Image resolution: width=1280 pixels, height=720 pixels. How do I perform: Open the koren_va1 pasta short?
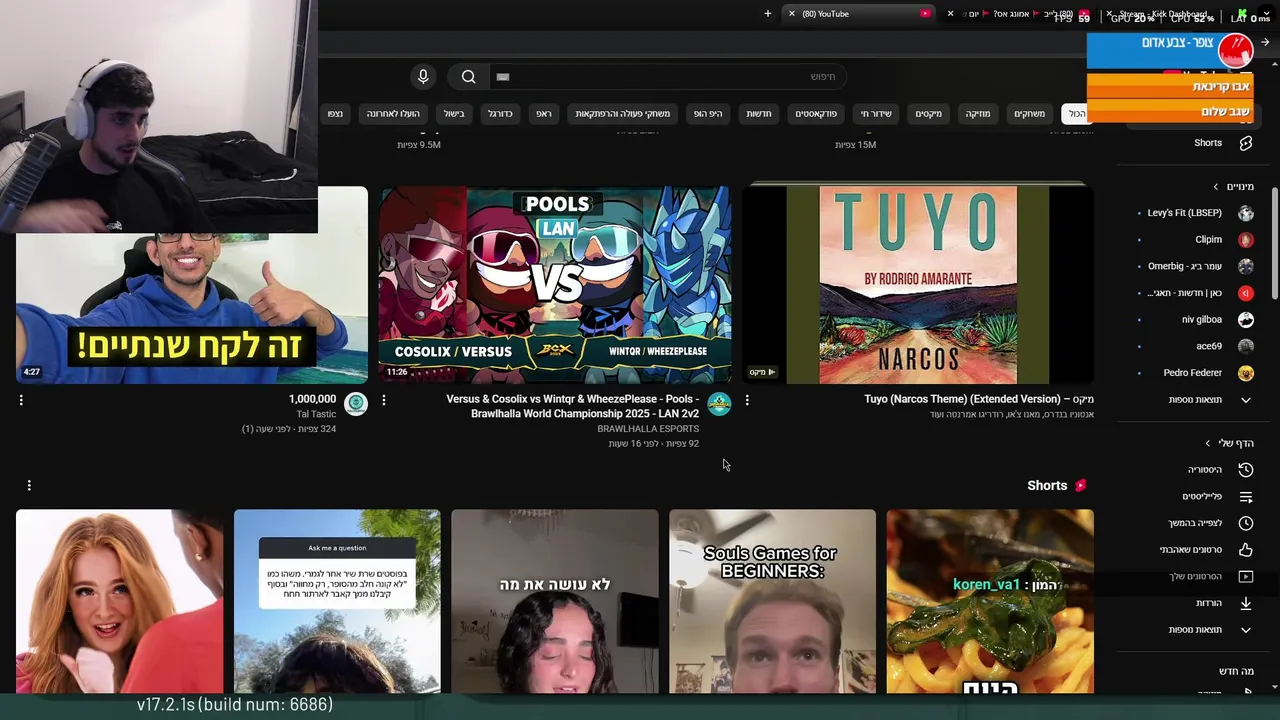[990, 601]
